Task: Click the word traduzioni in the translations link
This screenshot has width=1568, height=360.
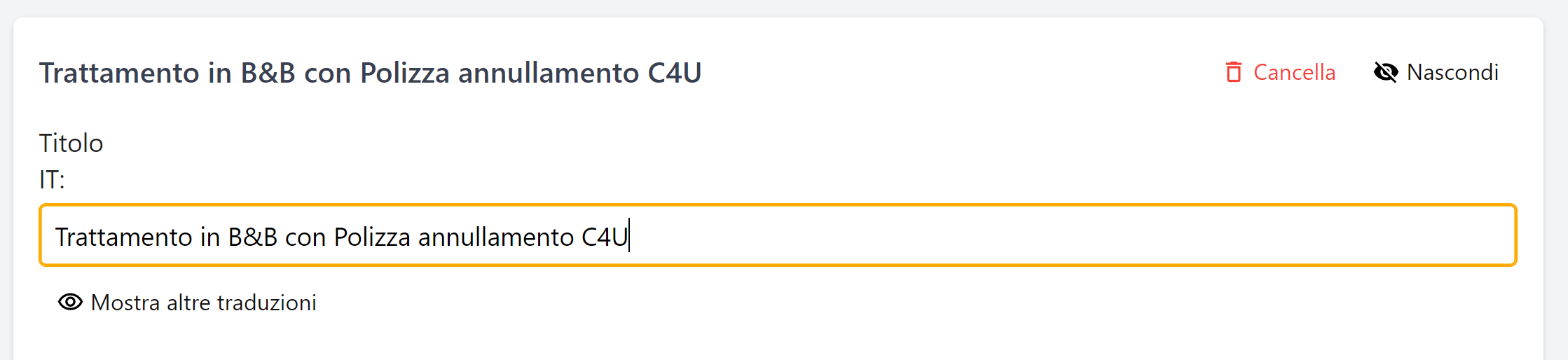Action: [x=266, y=303]
